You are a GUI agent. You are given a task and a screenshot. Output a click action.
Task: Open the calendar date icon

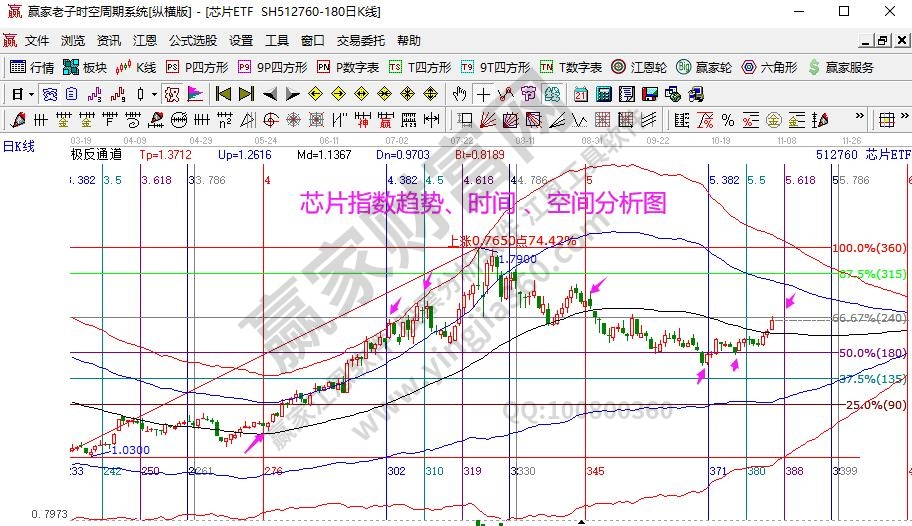[580, 94]
